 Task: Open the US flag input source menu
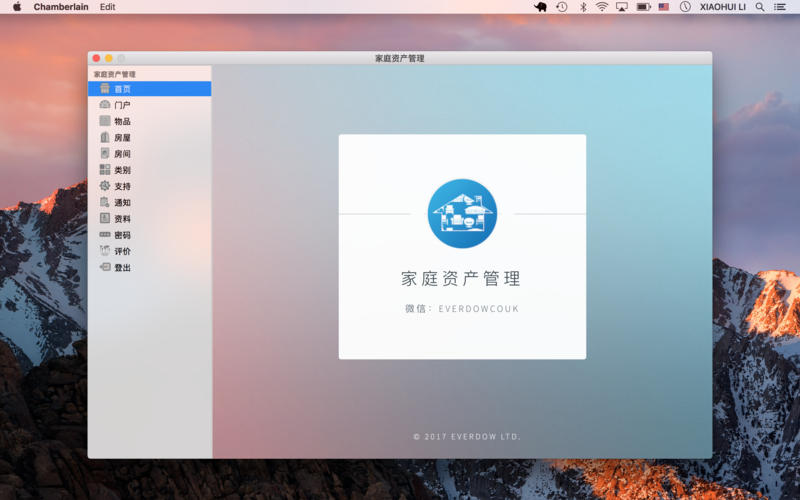click(x=663, y=7)
